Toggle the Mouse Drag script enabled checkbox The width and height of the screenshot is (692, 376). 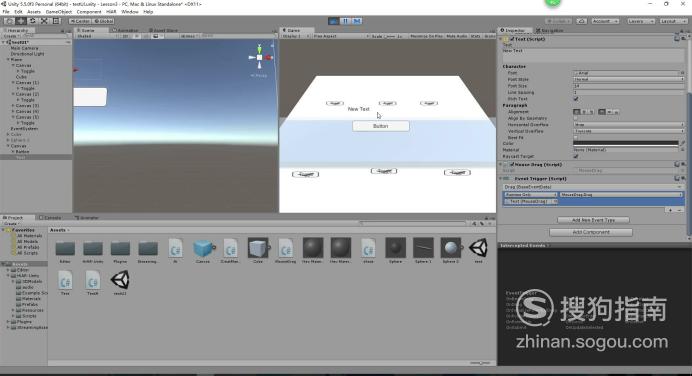pos(512,164)
